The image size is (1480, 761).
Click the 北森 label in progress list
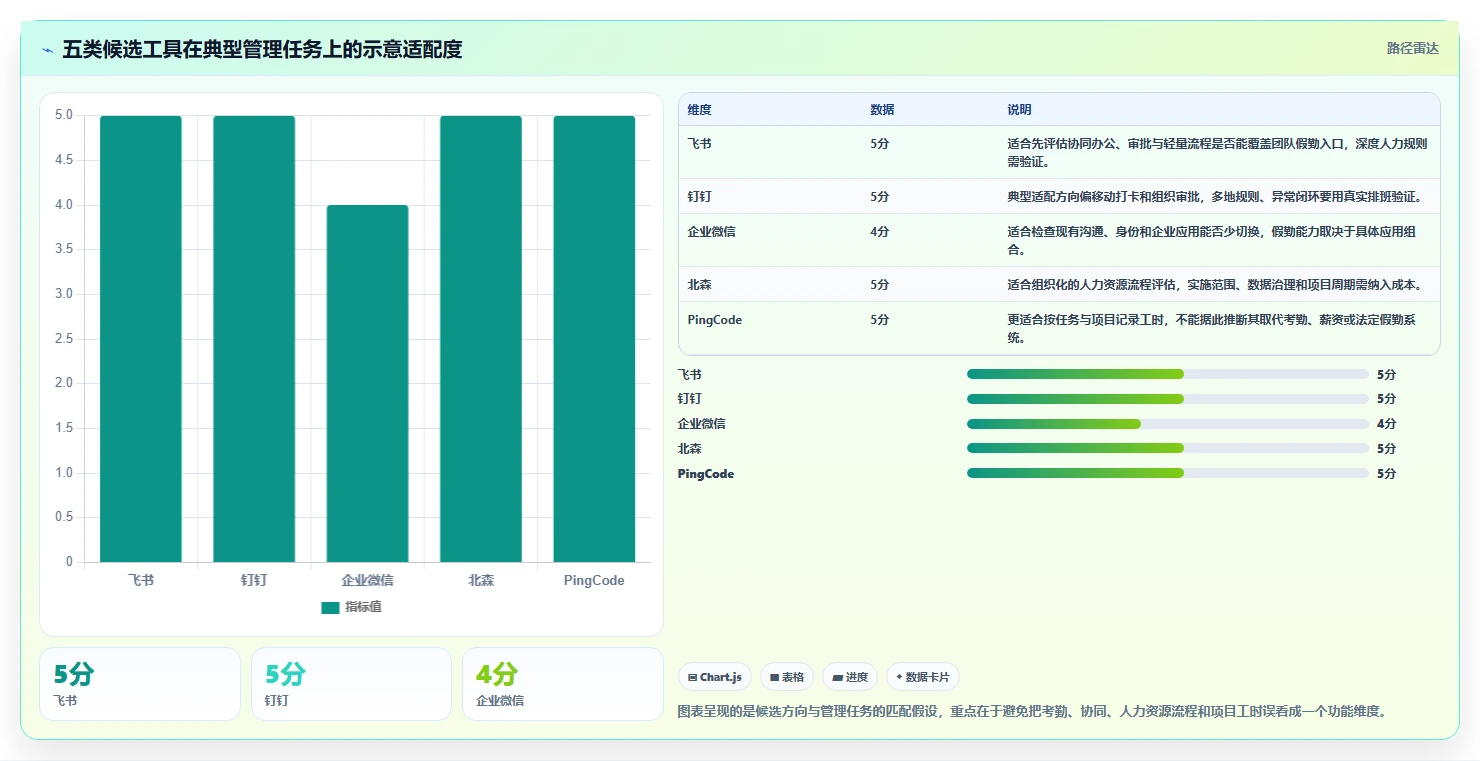click(689, 449)
